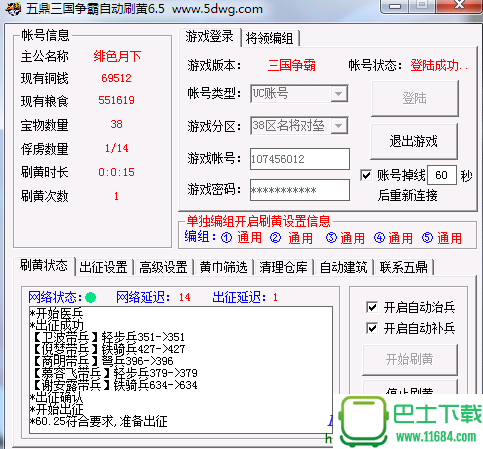Toggle 开启自动补兵 checkbox

point(372,328)
